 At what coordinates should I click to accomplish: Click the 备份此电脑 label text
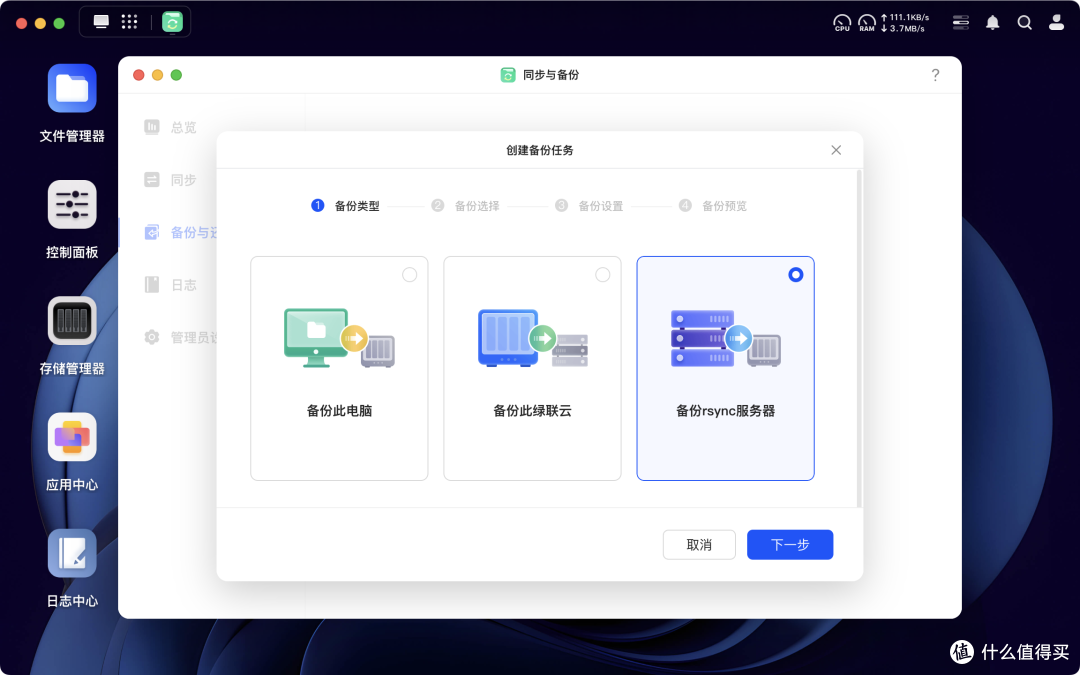(x=340, y=411)
